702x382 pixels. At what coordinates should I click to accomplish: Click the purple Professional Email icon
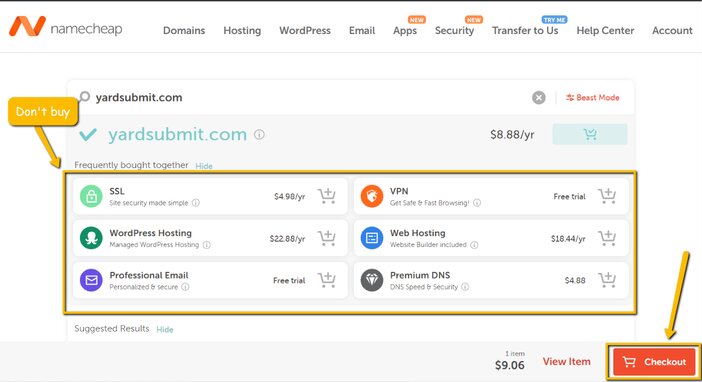91,280
